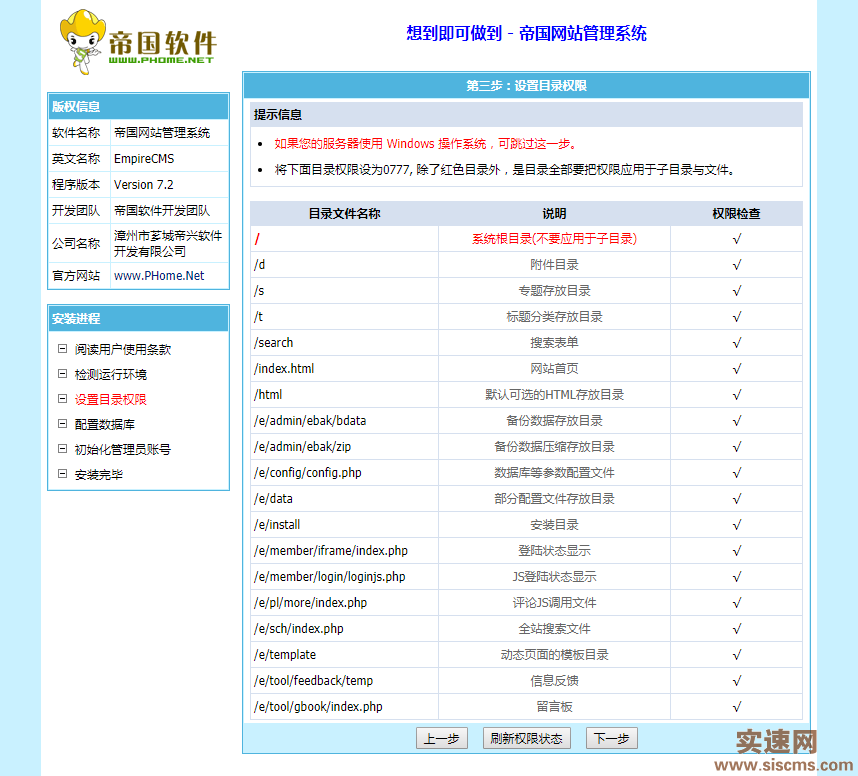Screen dimensions: 858x776
Task: Select the 阅读用户使用条款 step text
Action: click(x=123, y=349)
